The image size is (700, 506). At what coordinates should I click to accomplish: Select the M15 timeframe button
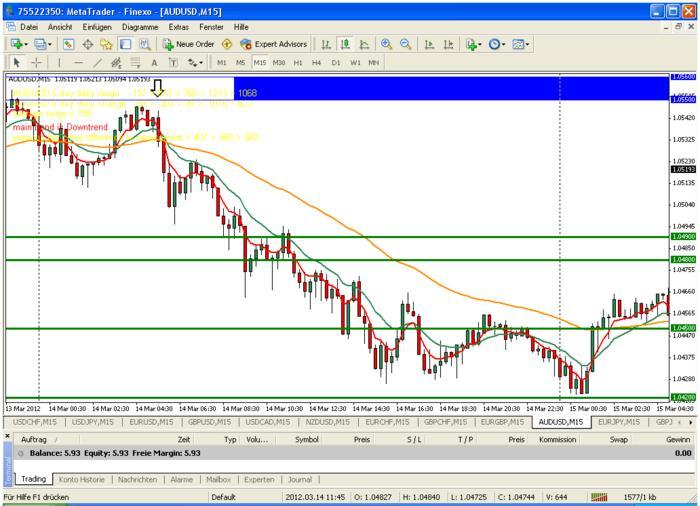[x=259, y=63]
